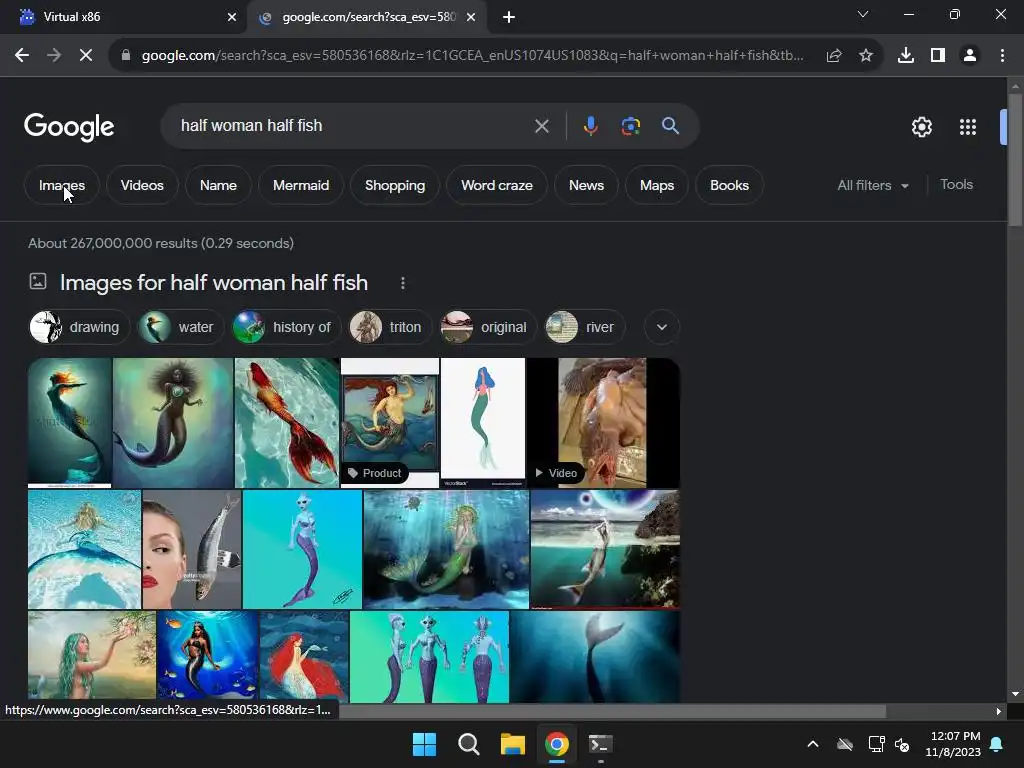The height and width of the screenshot is (768, 1024).
Task: Clear the search box text
Action: click(x=541, y=126)
